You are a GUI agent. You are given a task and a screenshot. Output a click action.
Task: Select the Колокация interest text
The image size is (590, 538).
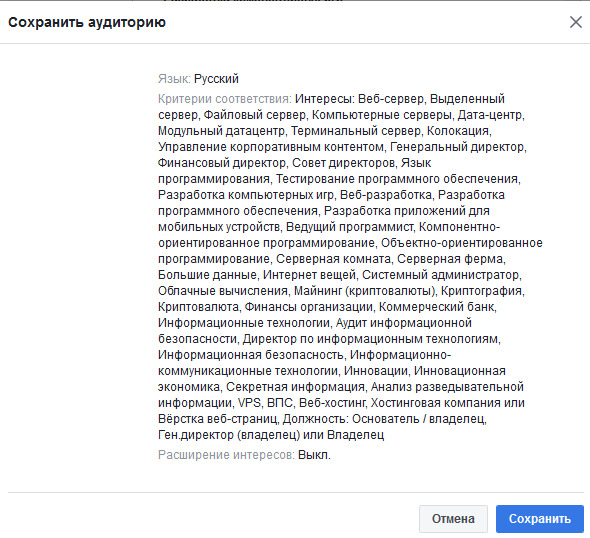point(459,131)
